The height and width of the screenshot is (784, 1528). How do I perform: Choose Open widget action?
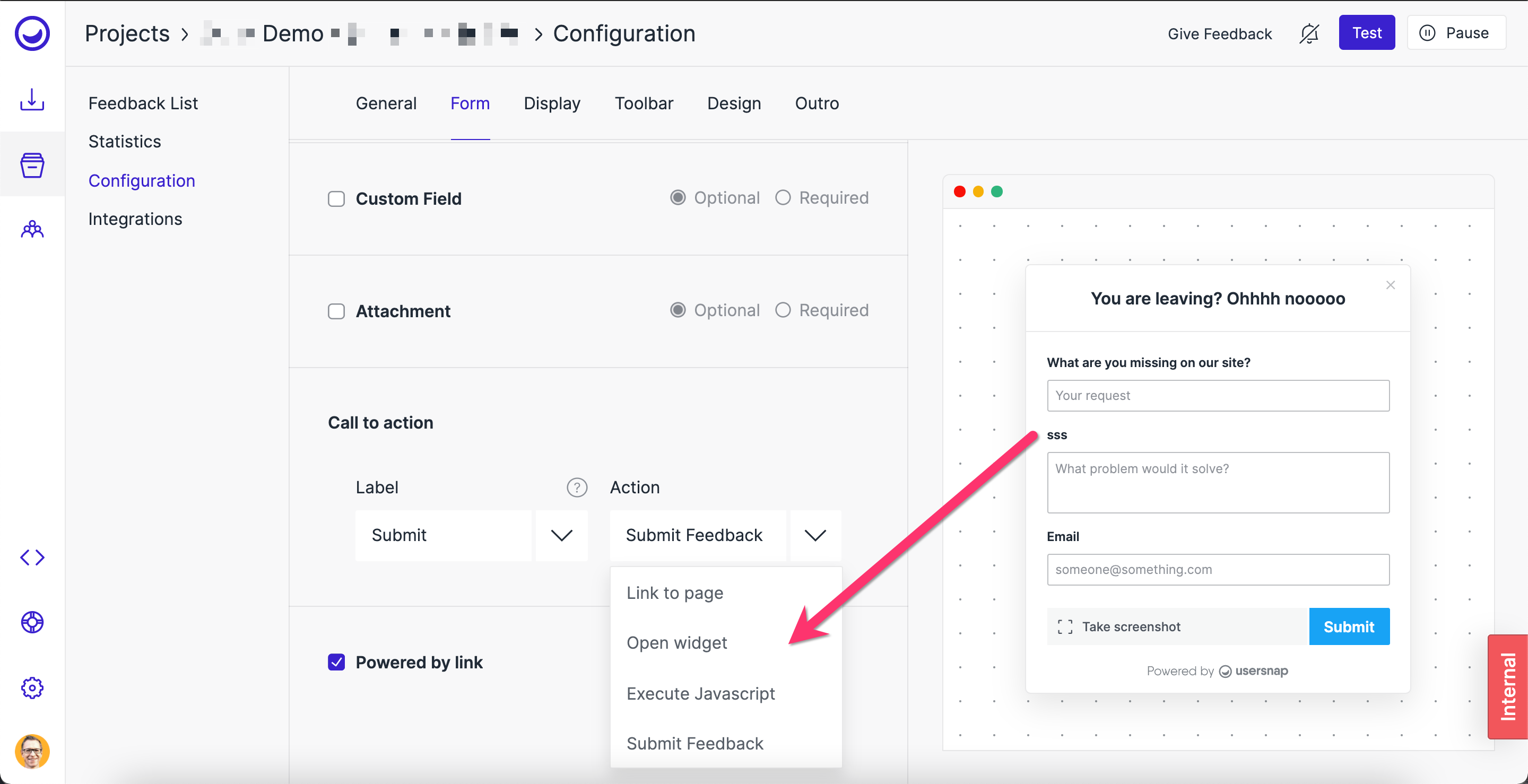(726, 643)
